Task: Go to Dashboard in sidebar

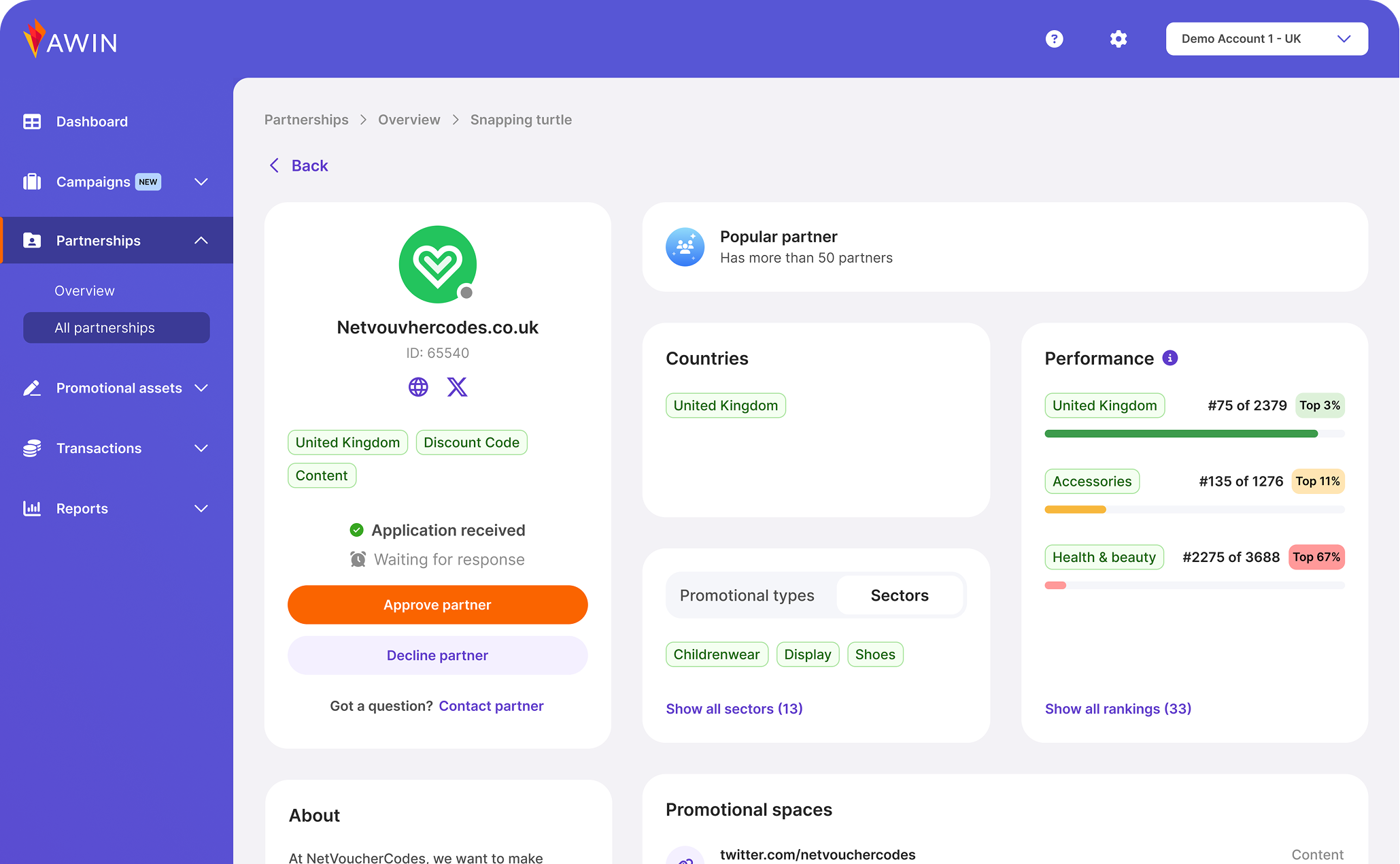Action: [92, 122]
